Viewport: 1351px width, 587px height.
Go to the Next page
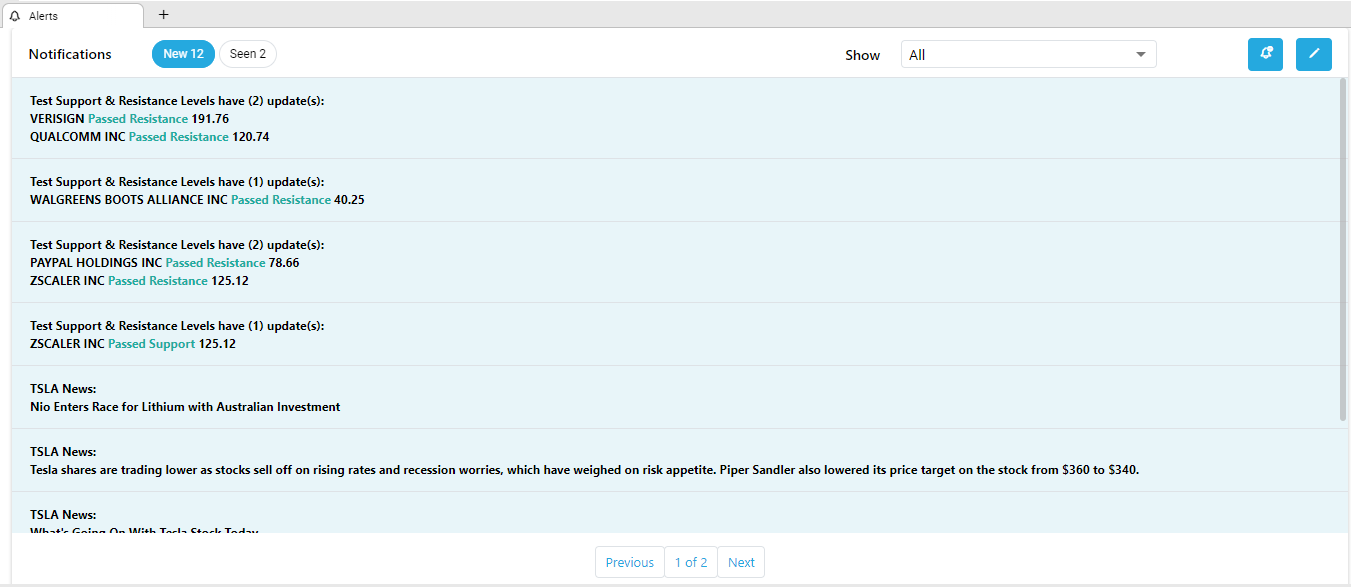(x=741, y=562)
